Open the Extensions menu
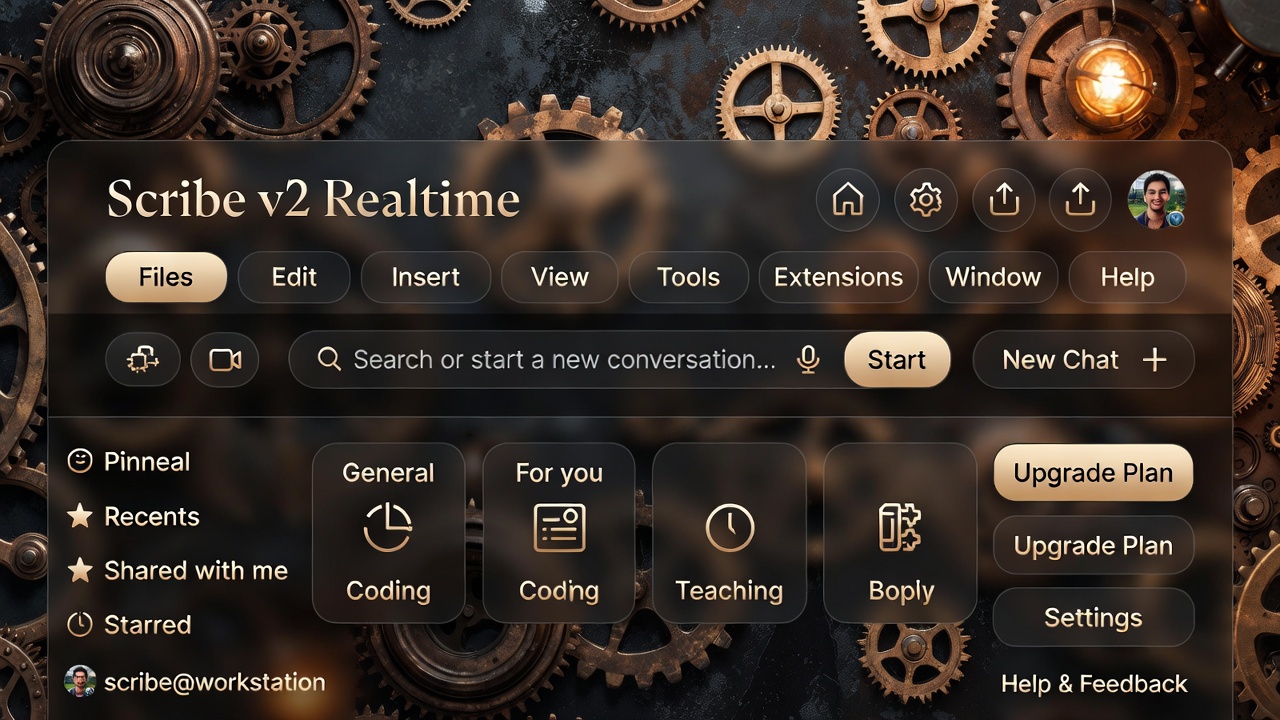The height and width of the screenshot is (720, 1280). [838, 277]
